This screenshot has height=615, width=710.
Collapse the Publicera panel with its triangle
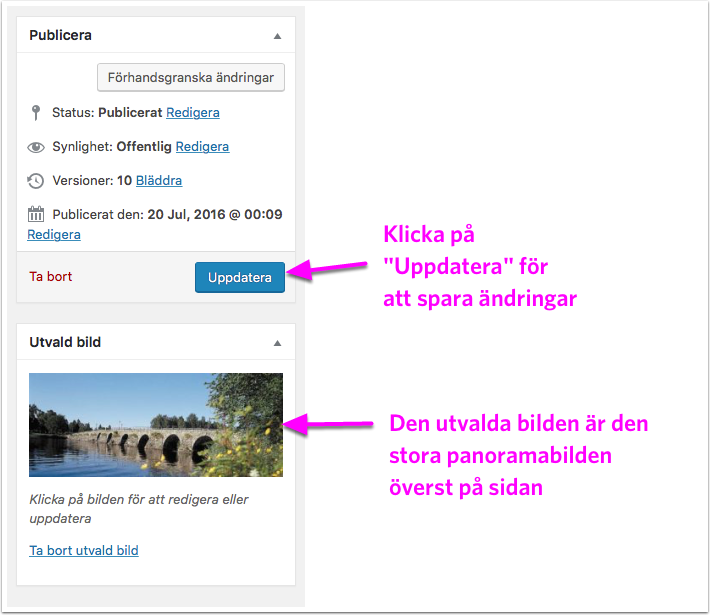coord(277,36)
